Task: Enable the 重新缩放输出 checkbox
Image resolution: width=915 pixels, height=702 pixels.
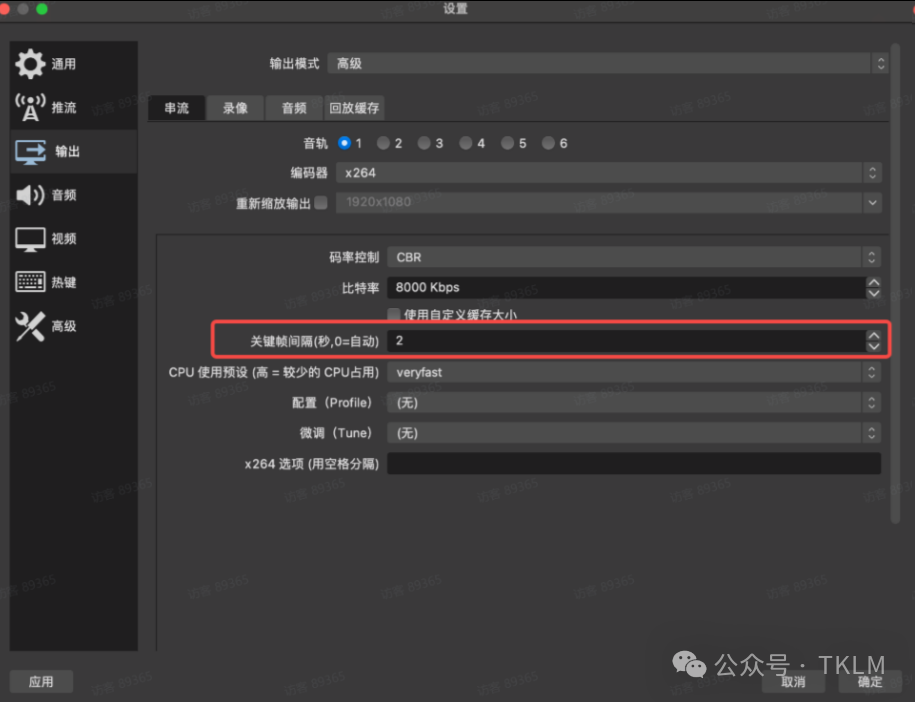Action: click(x=320, y=202)
